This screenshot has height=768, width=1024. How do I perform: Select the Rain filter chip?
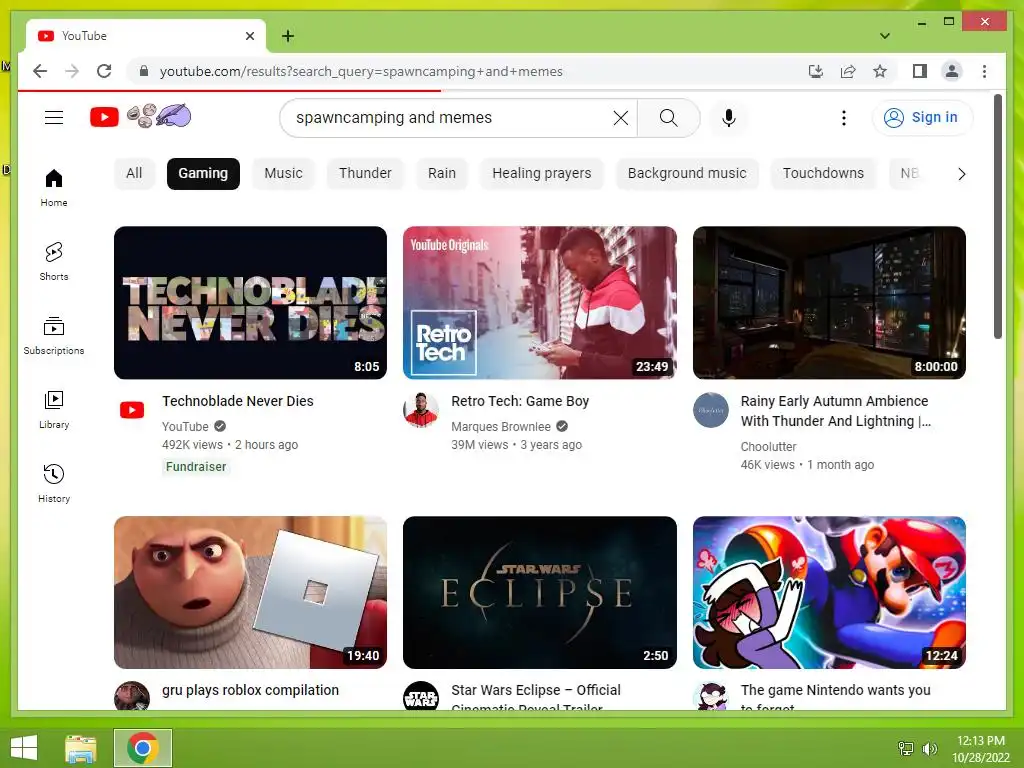(441, 173)
